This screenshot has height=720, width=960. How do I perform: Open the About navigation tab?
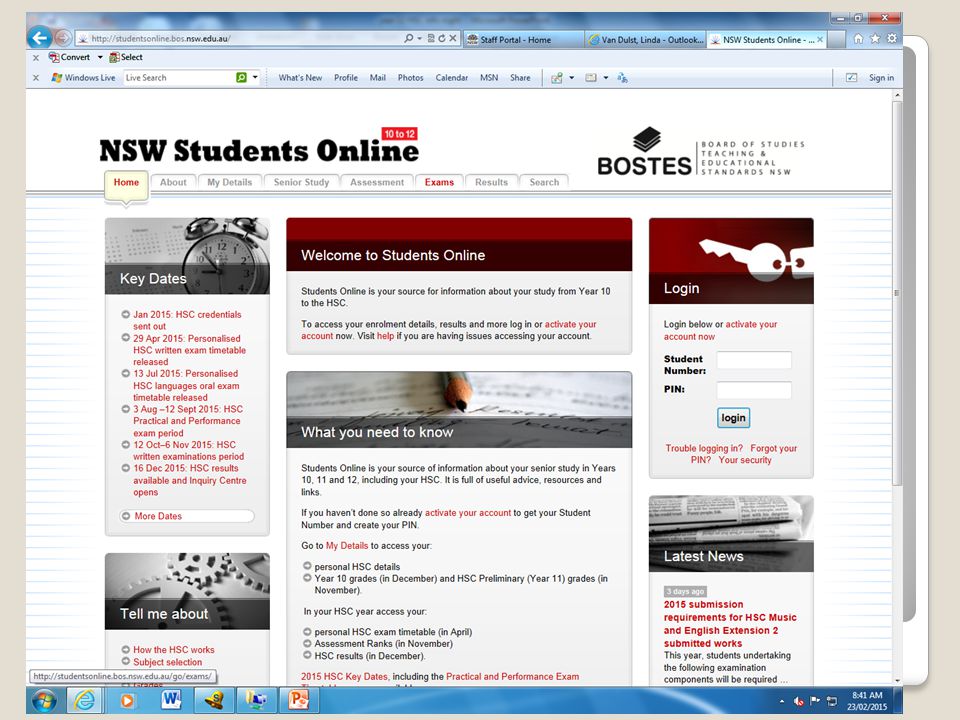click(x=173, y=182)
